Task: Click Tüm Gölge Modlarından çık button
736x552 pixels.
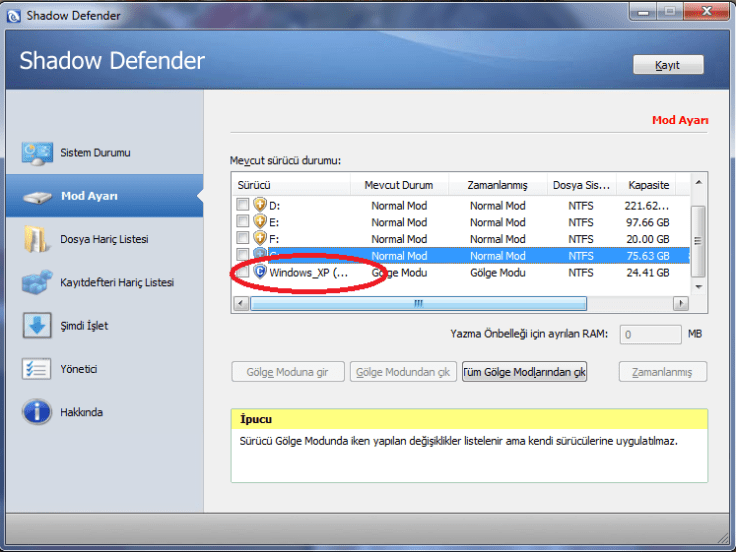Action: pos(524,372)
